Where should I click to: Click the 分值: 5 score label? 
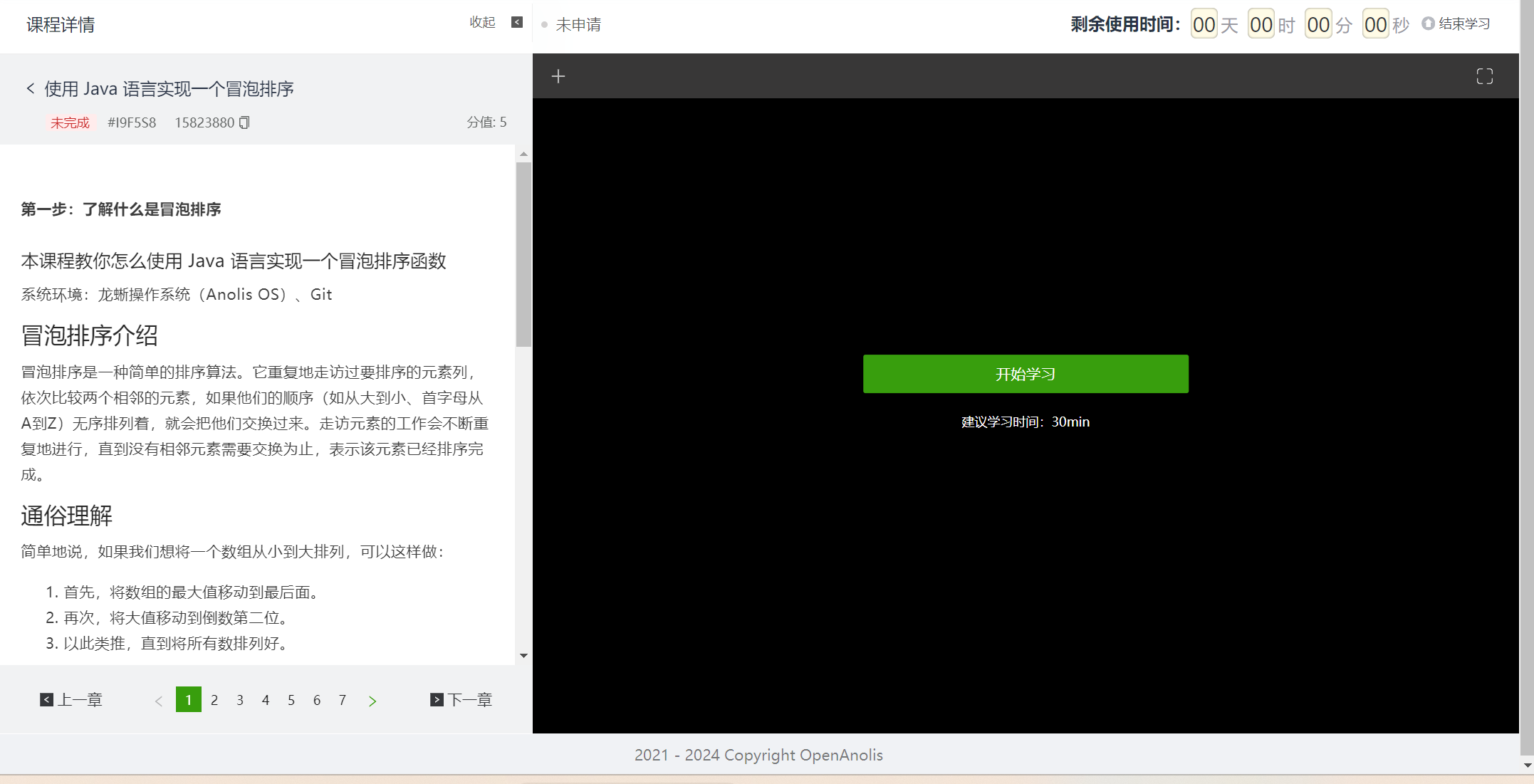(x=486, y=122)
